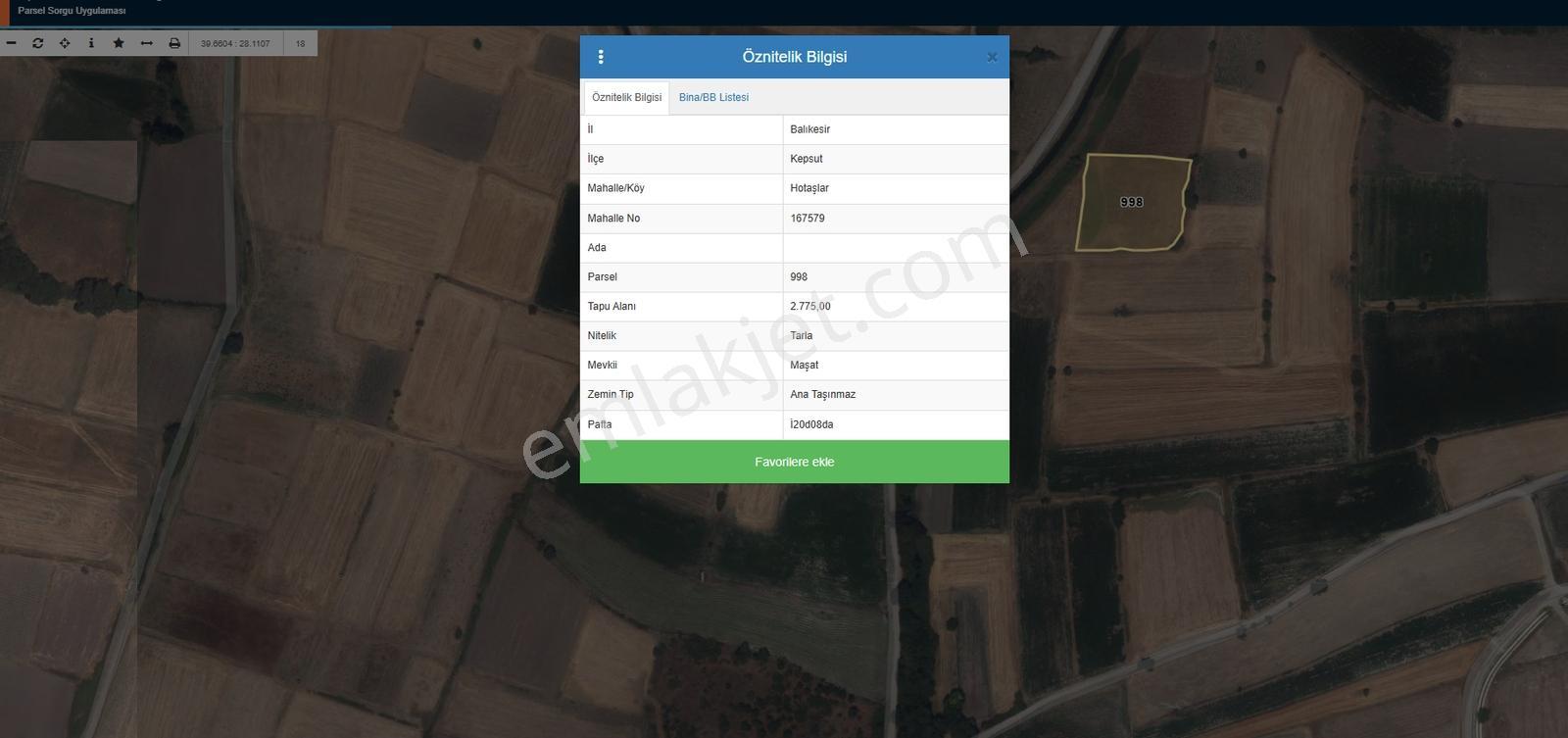This screenshot has height=738, width=1568.
Task: Click the Zemin Tip value Ana Taşınmaz
Action: click(823, 395)
